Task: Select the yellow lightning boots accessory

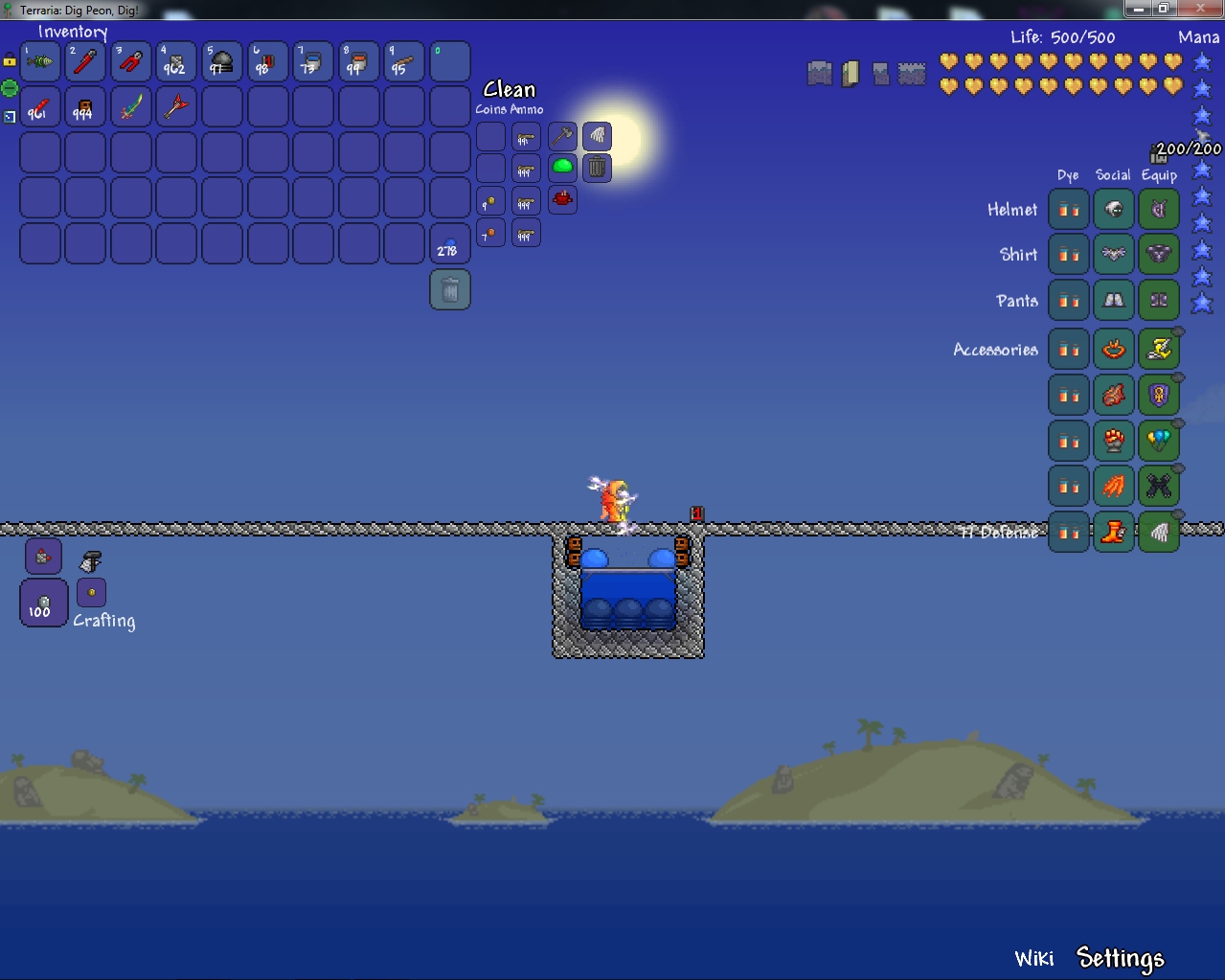Action: point(1159,349)
